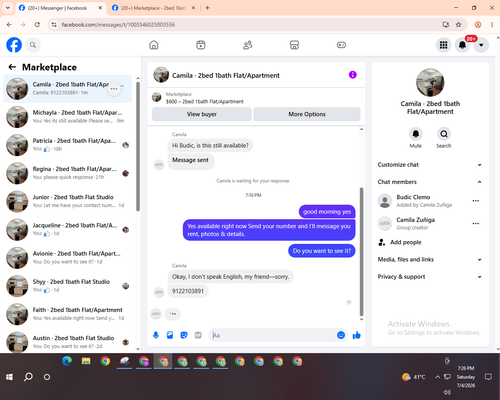Image resolution: width=500 pixels, height=400 pixels.
Task: Click the Mute bell in chat details
Action: 416,134
